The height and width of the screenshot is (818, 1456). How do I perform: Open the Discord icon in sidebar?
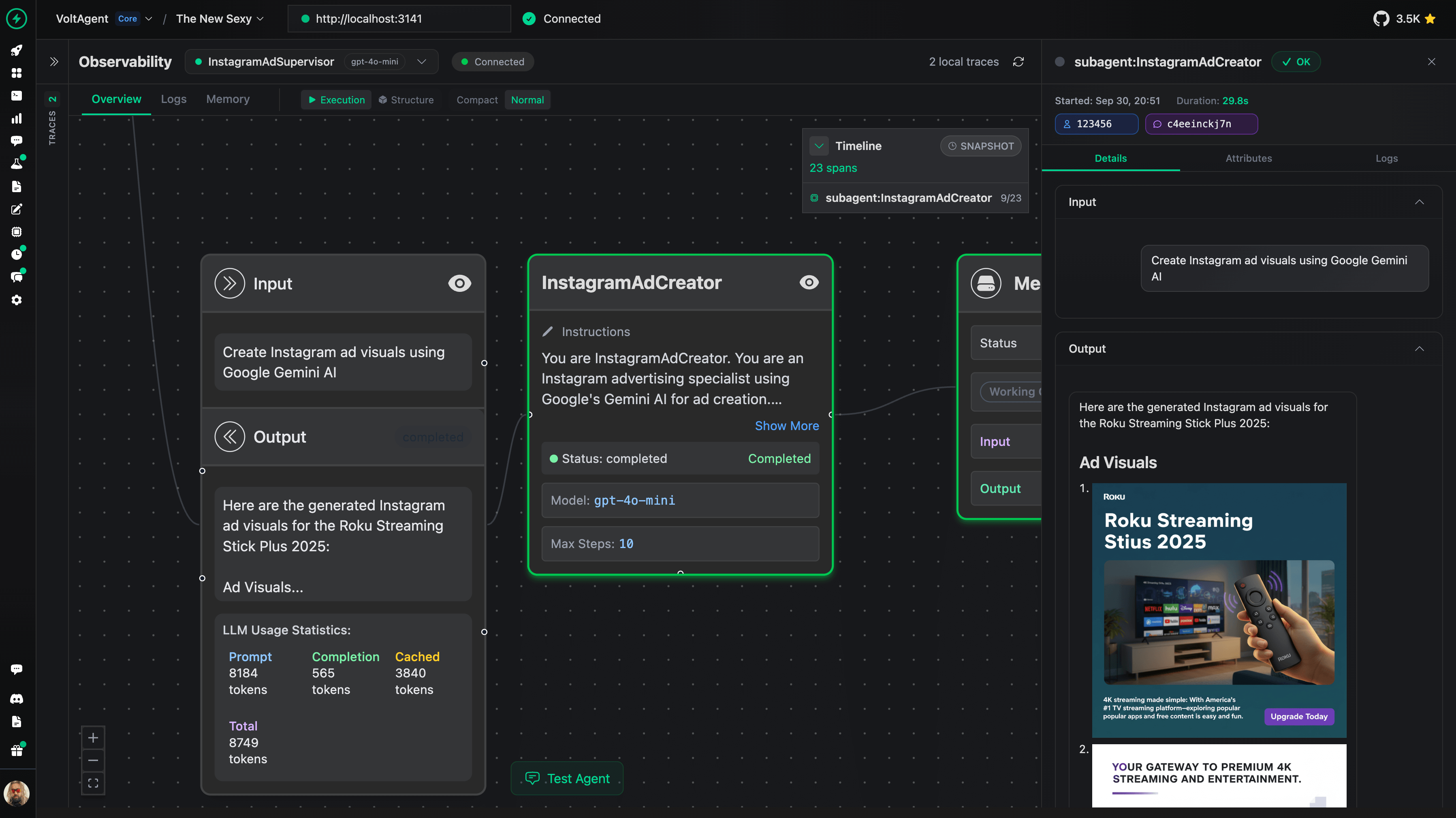click(16, 699)
